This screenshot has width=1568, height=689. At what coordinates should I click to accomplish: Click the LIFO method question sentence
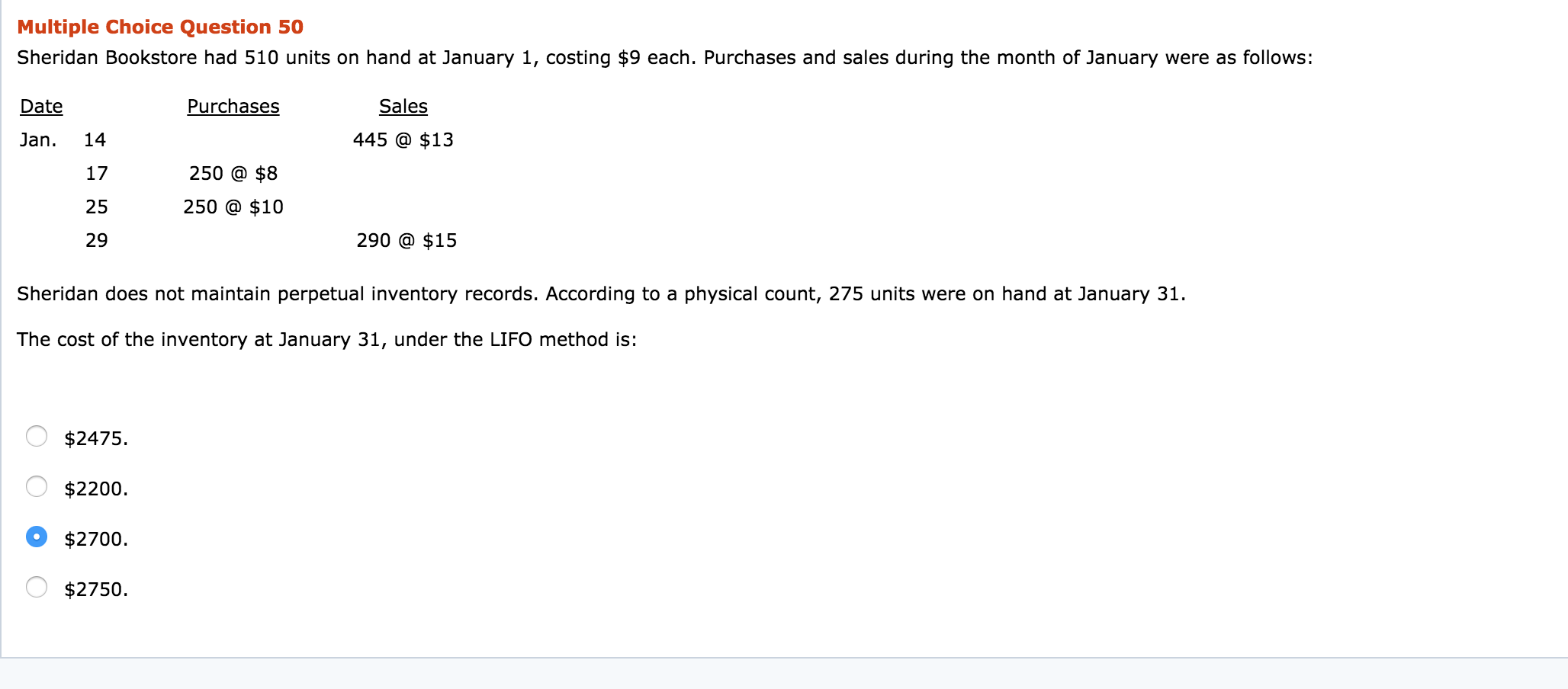tap(327, 339)
